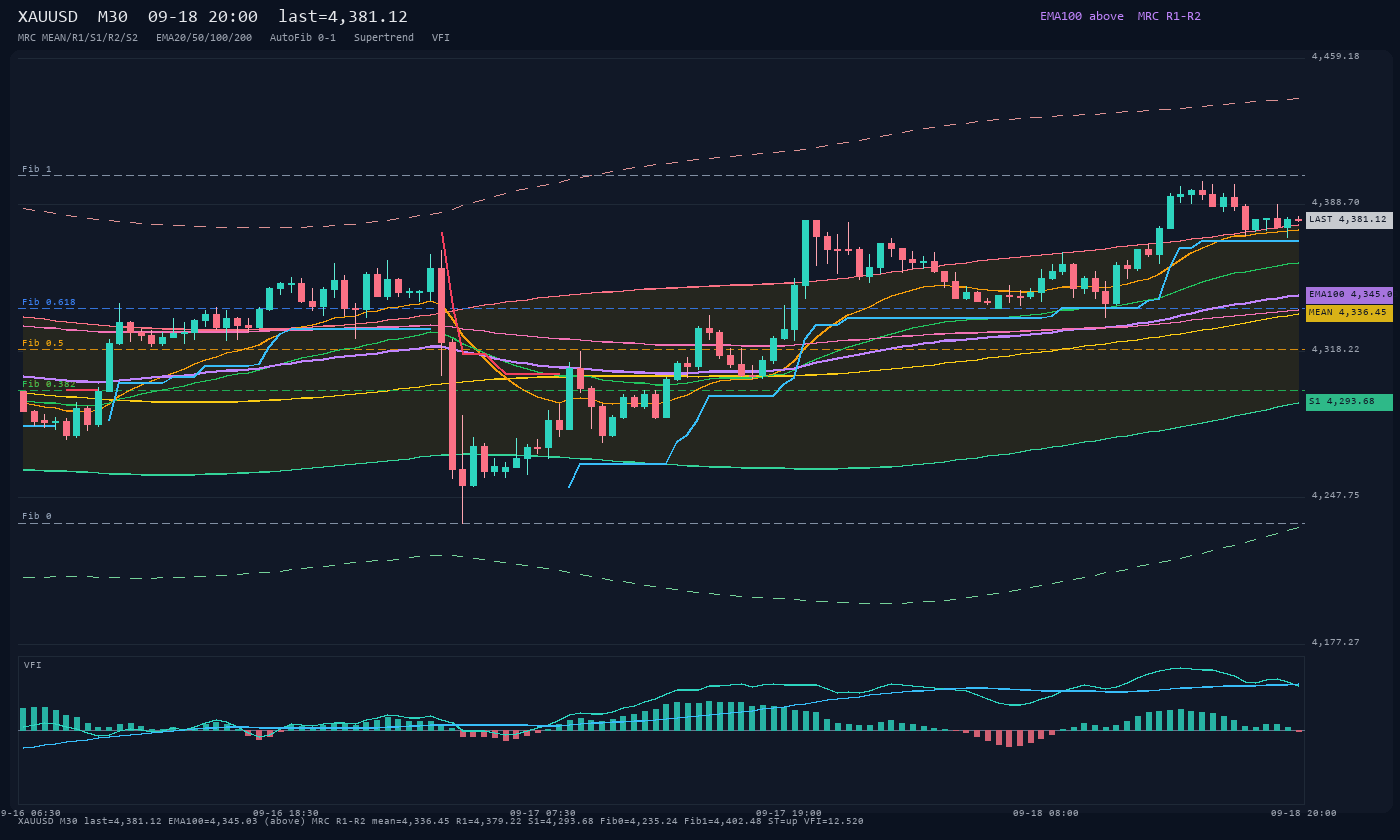
Task: Click the 'LAST 4,381.12' price tag
Action: point(1349,220)
